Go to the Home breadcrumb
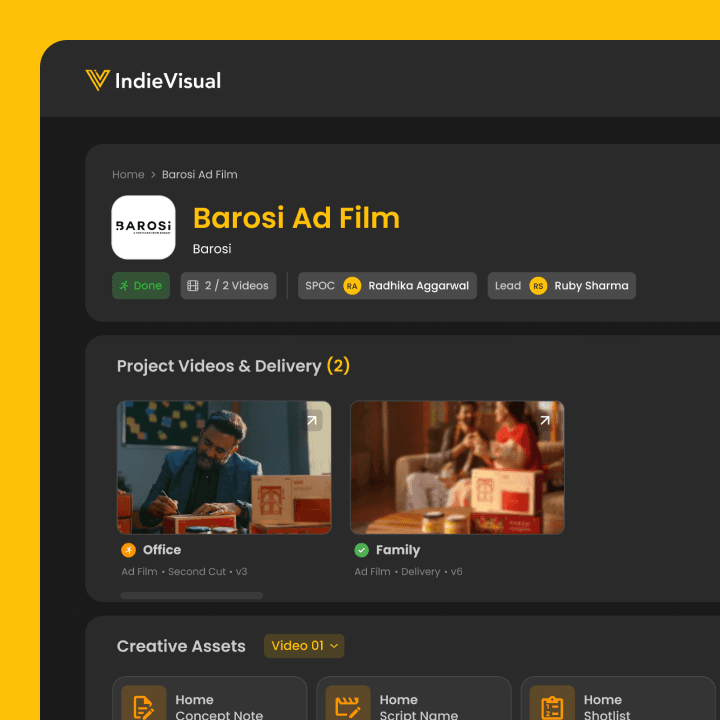This screenshot has height=720, width=720. coord(128,174)
